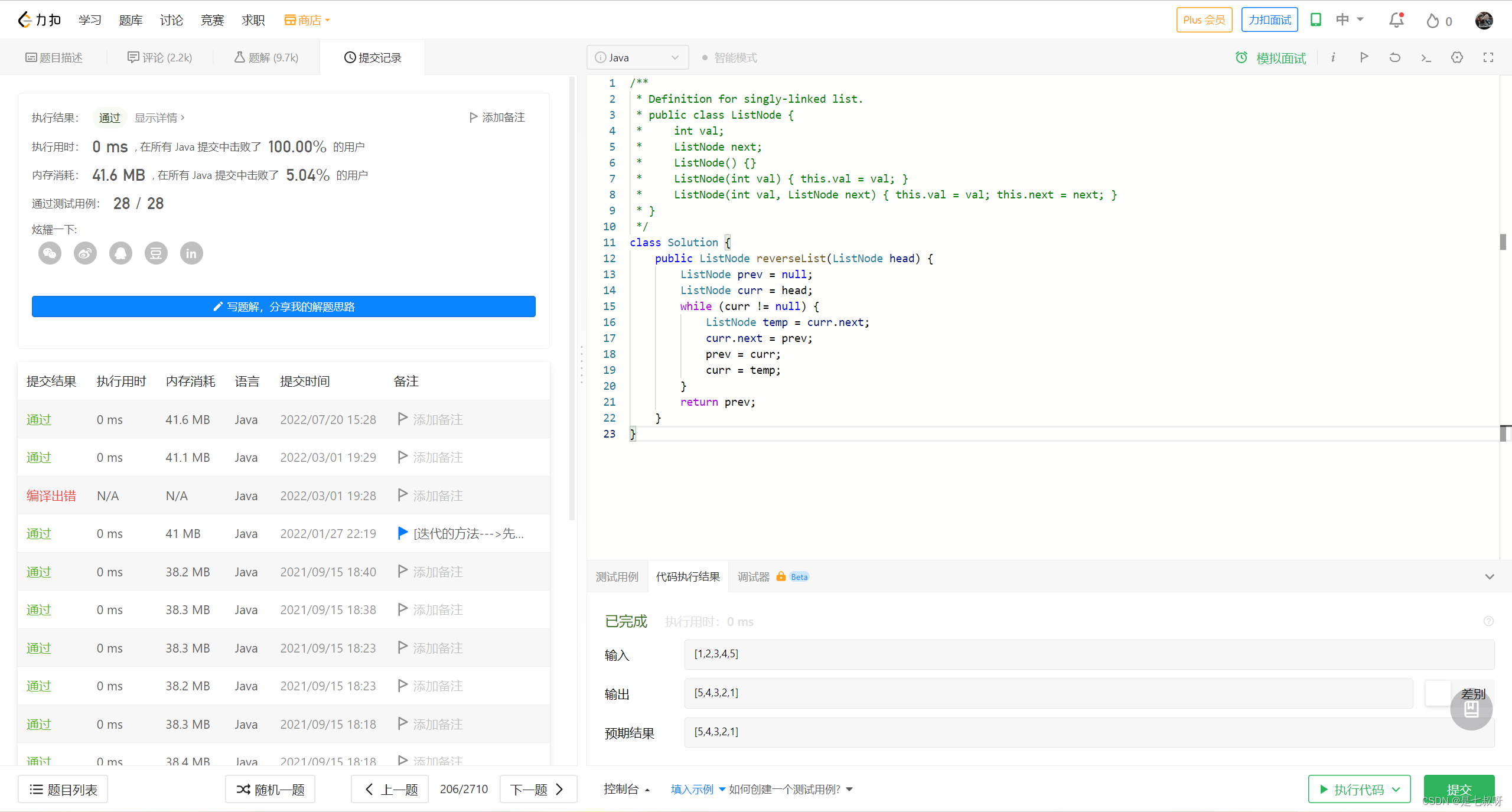Reset code with the restore icon
The image size is (1512, 812).
[x=1395, y=57]
